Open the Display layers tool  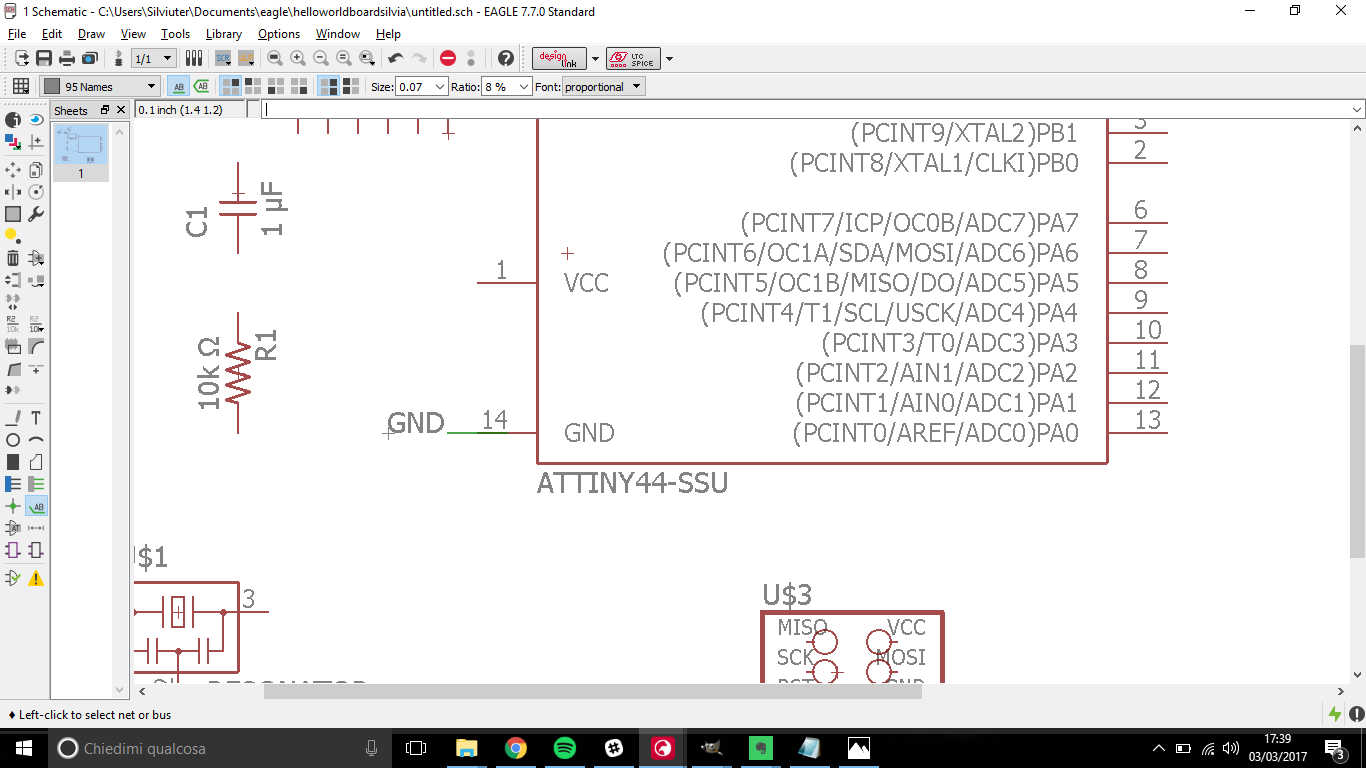point(13,142)
